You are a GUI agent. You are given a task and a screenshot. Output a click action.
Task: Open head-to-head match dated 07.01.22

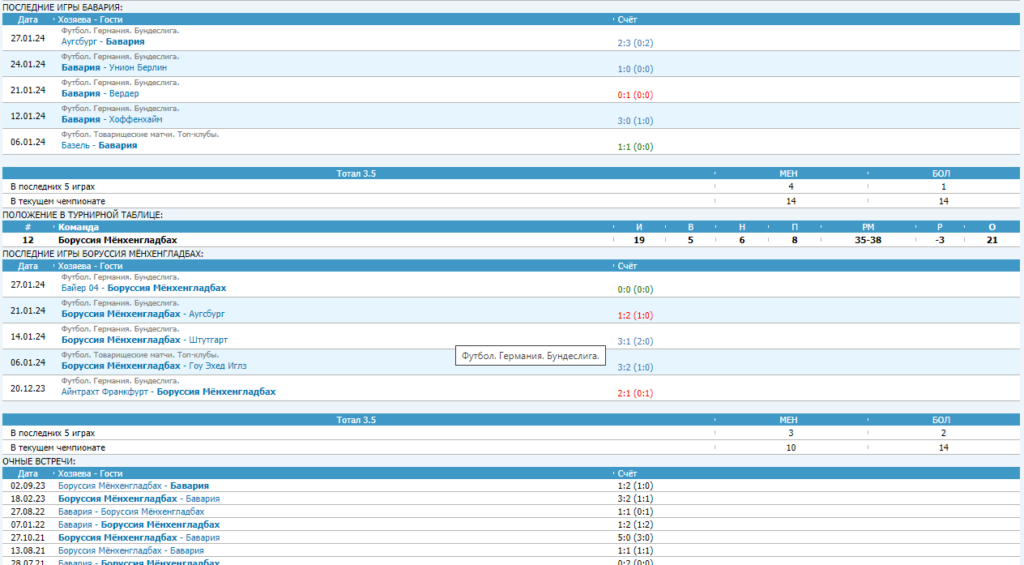coord(138,525)
